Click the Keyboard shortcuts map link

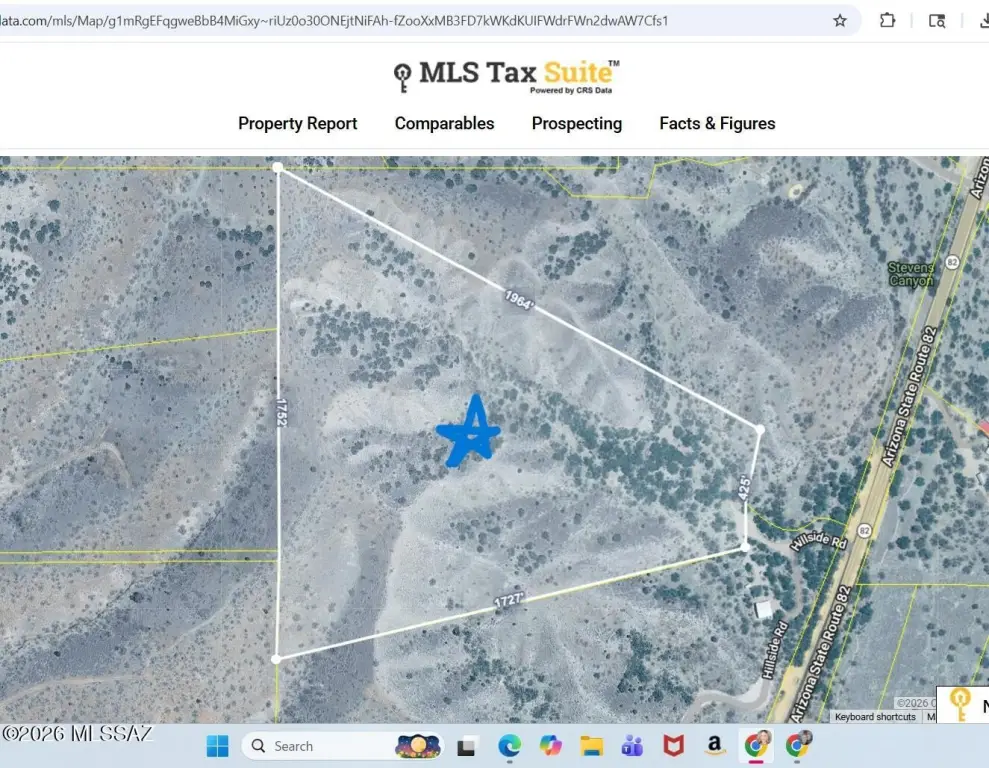pyautogui.click(x=875, y=717)
